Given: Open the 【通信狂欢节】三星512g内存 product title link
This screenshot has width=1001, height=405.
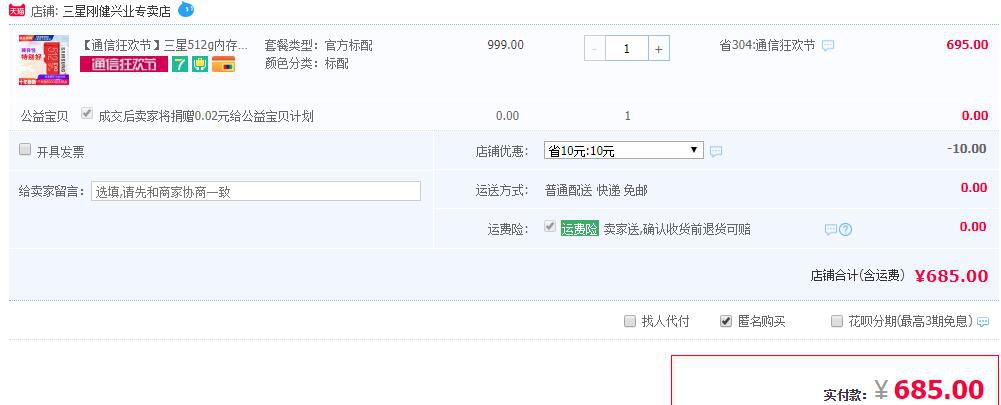Looking at the screenshot, I should pos(164,45).
